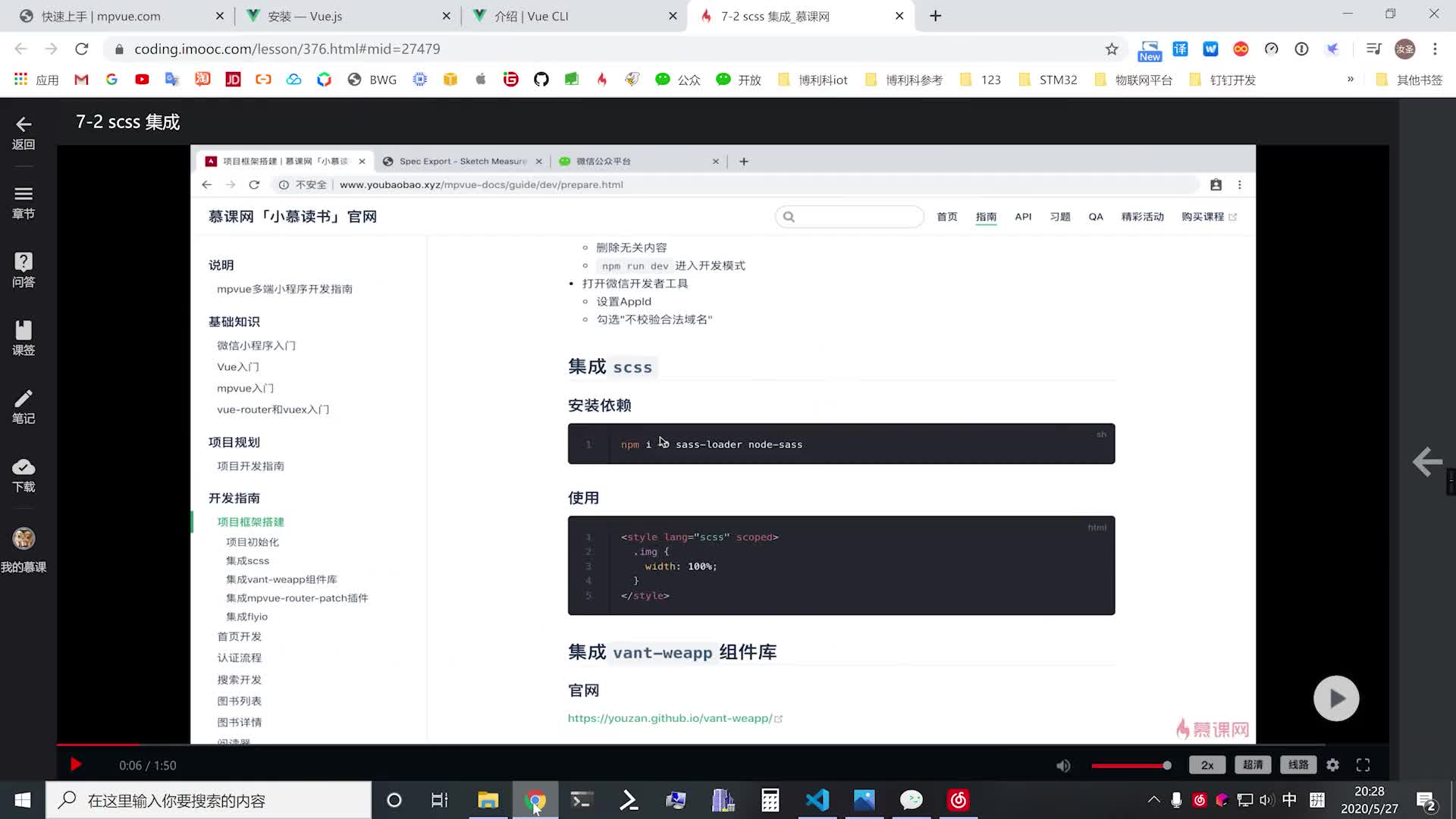This screenshot has height=819, width=1456.
Task: Open NetEase Music from the taskbar
Action: pyautogui.click(x=959, y=800)
